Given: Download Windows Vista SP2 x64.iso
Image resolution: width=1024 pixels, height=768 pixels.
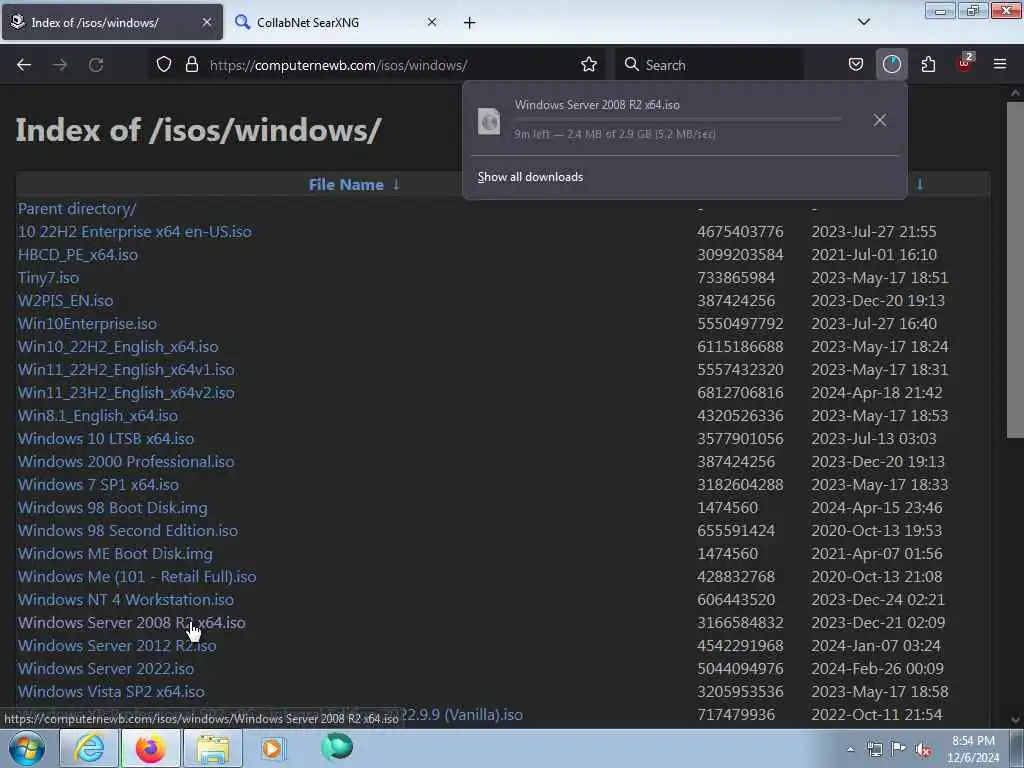Looking at the screenshot, I should [111, 692].
